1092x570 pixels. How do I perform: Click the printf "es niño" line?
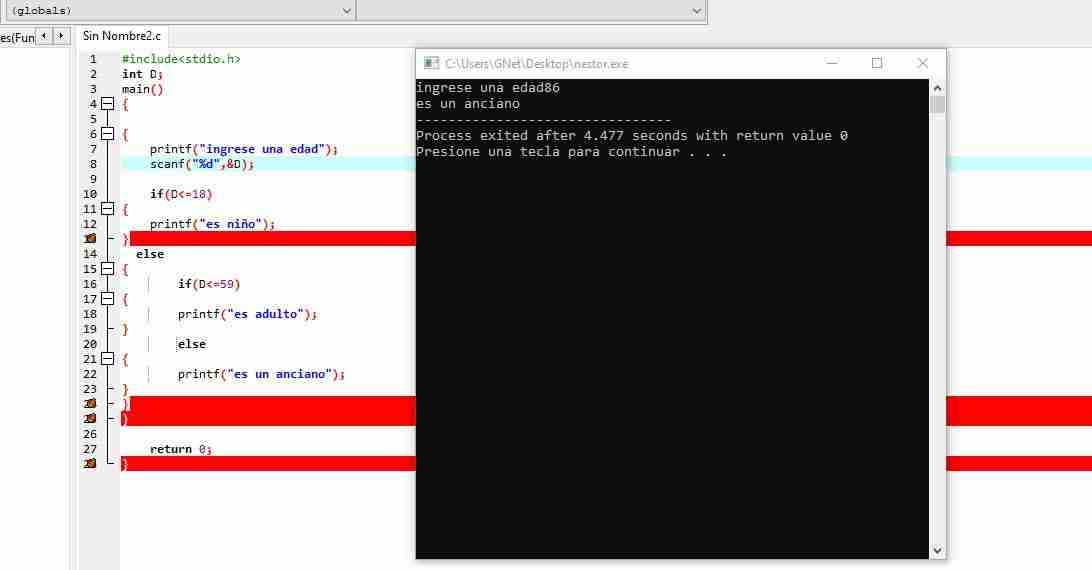[x=212, y=224]
